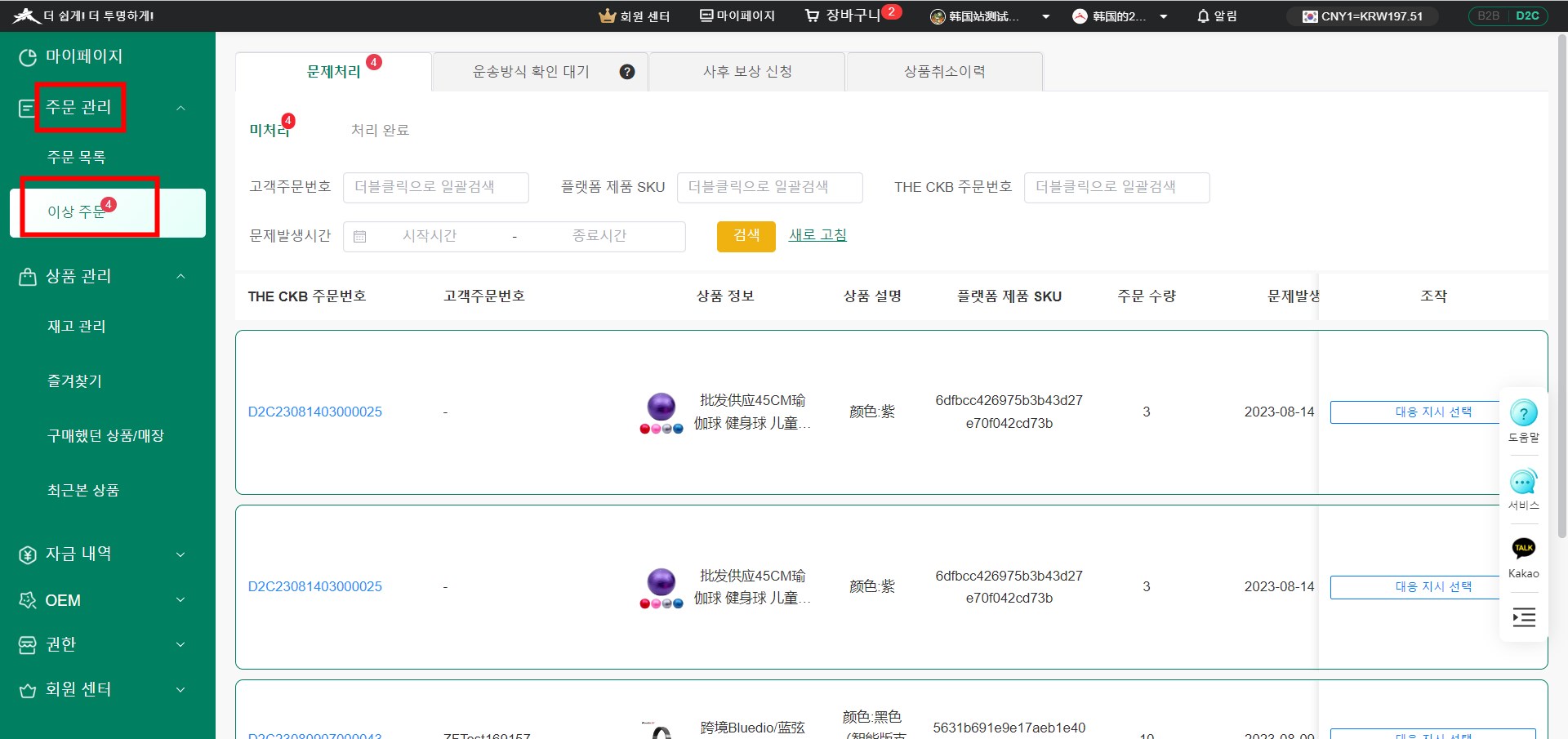1568x739 pixels.
Task: Open the site logo at top left
Action: 27,16
